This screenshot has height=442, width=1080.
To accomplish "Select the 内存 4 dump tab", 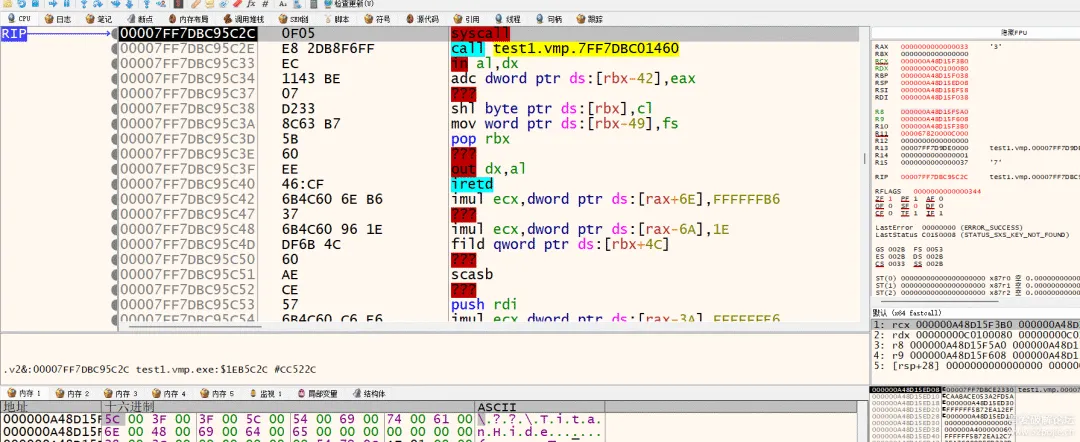I will coord(168,394).
